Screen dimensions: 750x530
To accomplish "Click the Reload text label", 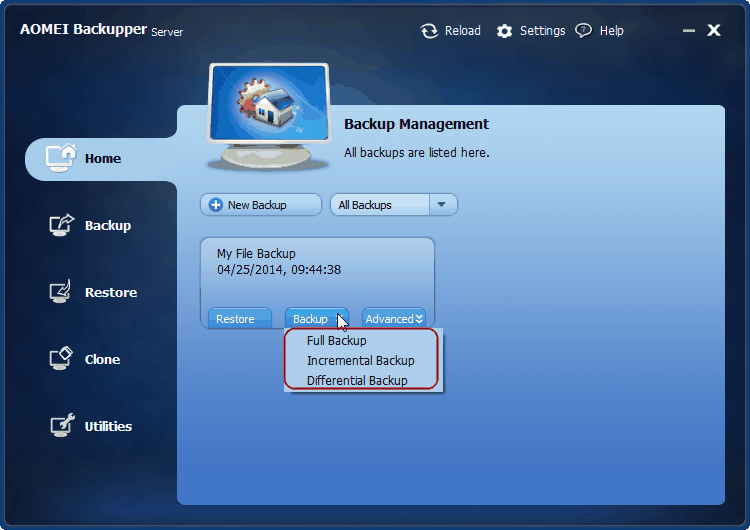I will pyautogui.click(x=463, y=31).
